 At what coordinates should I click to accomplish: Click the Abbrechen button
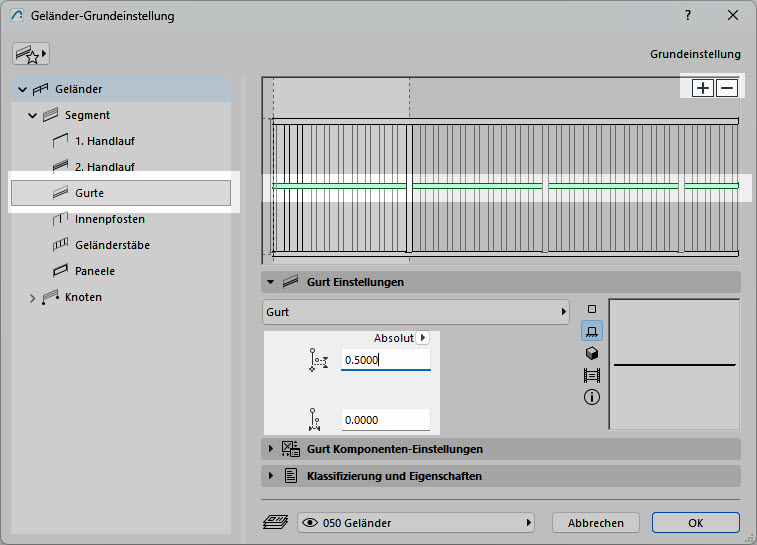(x=596, y=523)
